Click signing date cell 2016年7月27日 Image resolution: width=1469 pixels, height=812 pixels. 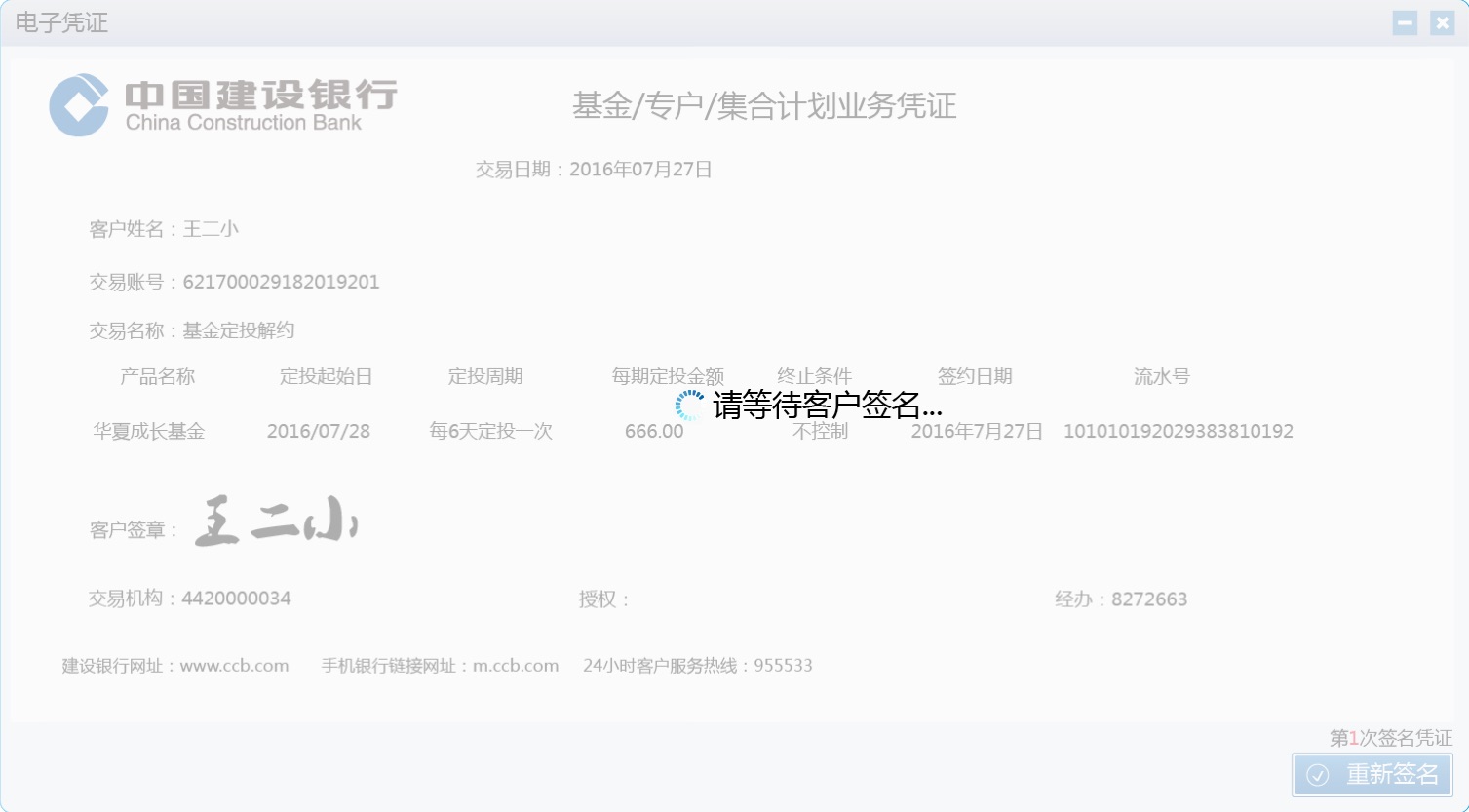(977, 431)
